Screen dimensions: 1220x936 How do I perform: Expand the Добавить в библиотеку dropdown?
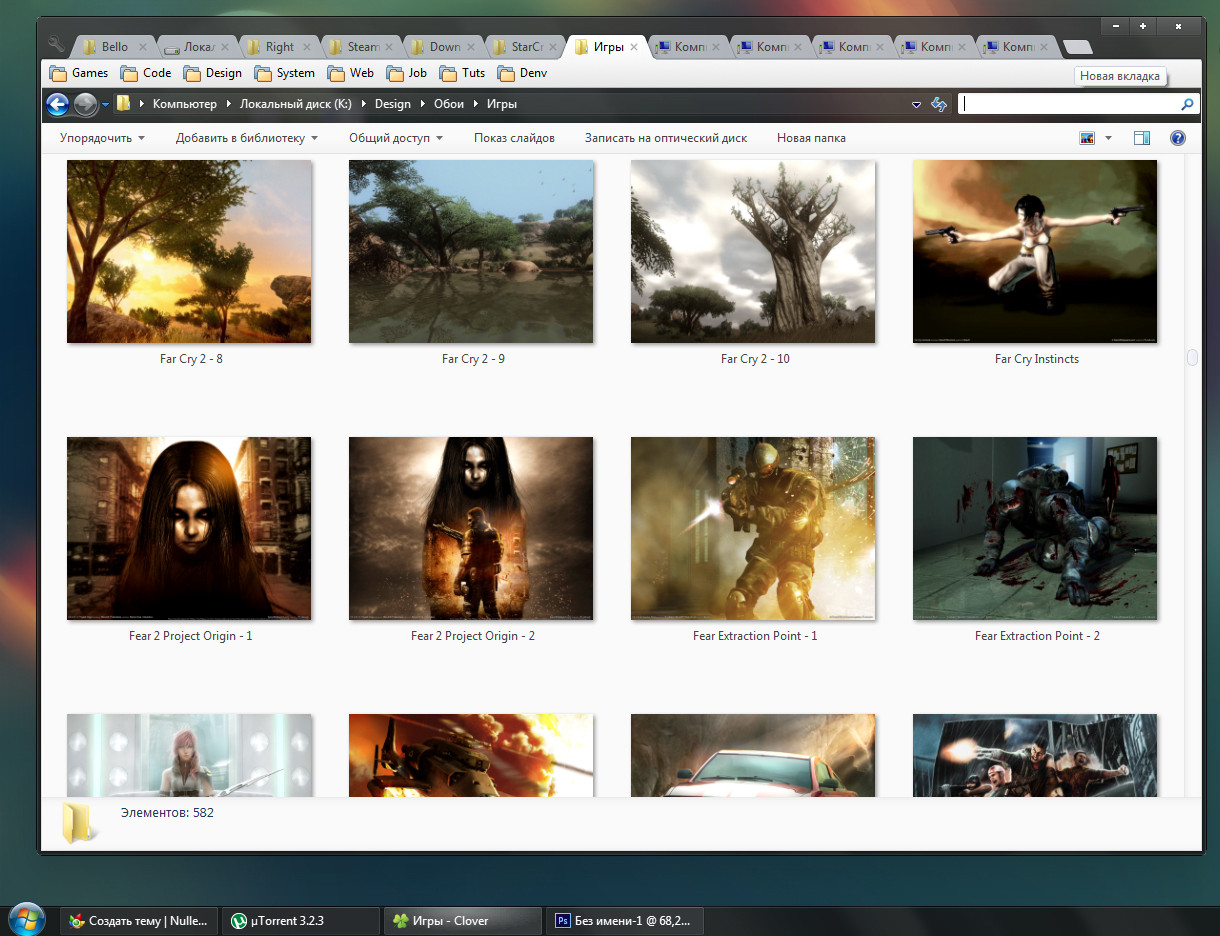(246, 138)
